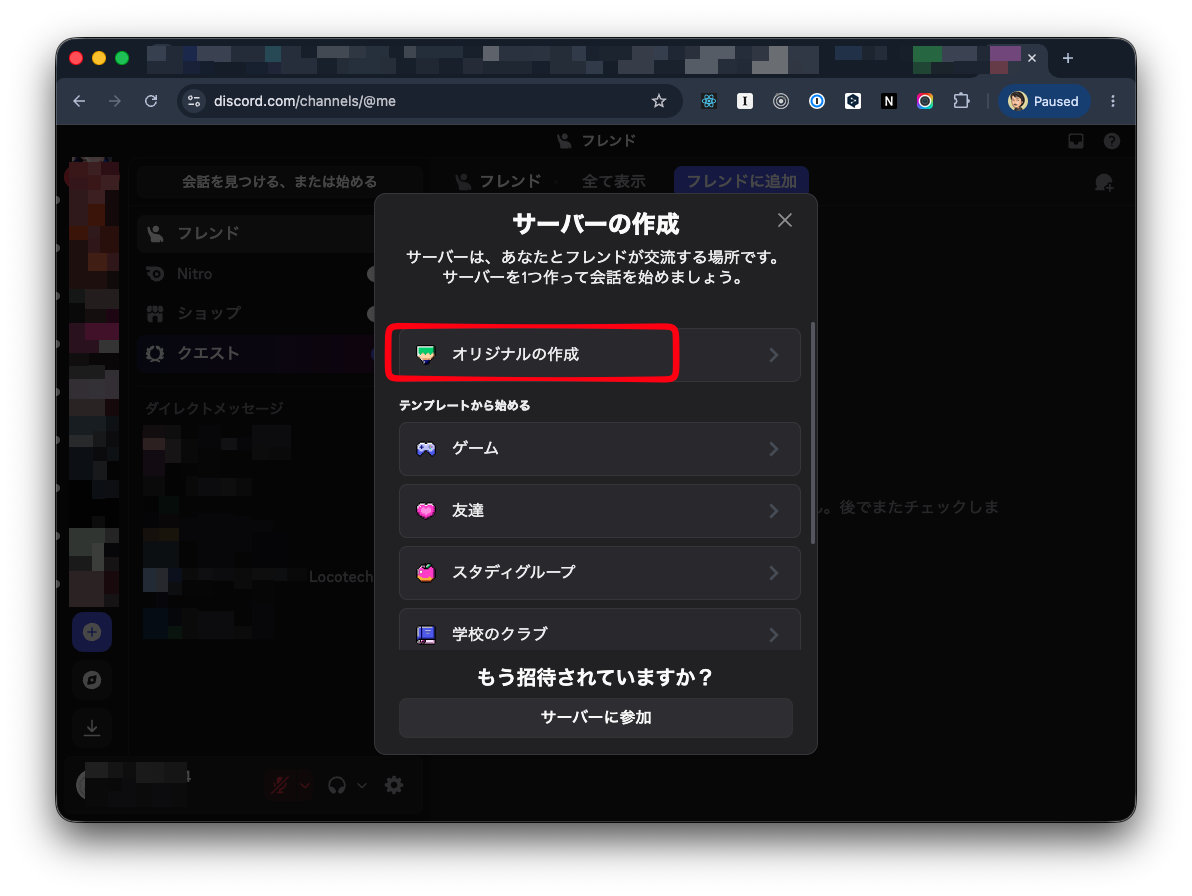Go back in the browser

pyautogui.click(x=79, y=101)
